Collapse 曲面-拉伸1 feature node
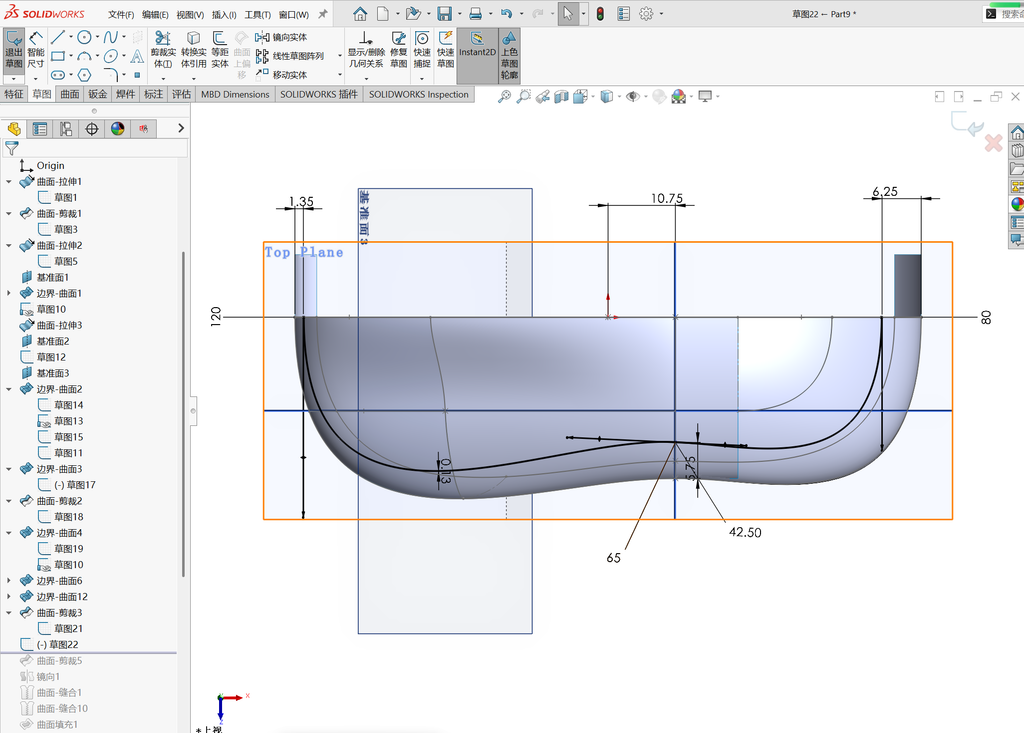The height and width of the screenshot is (733, 1024). (8, 182)
